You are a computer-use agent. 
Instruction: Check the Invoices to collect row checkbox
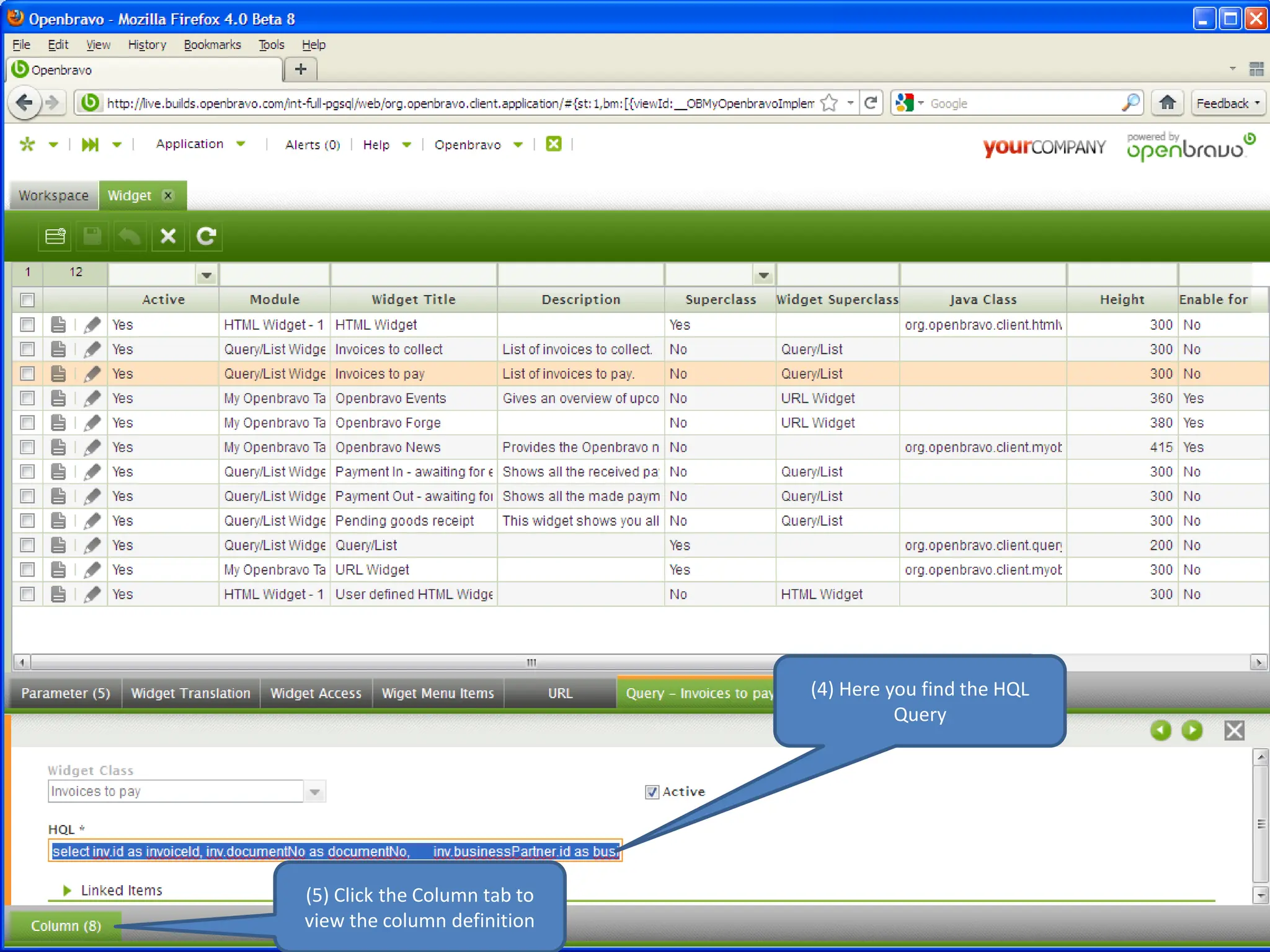27,350
